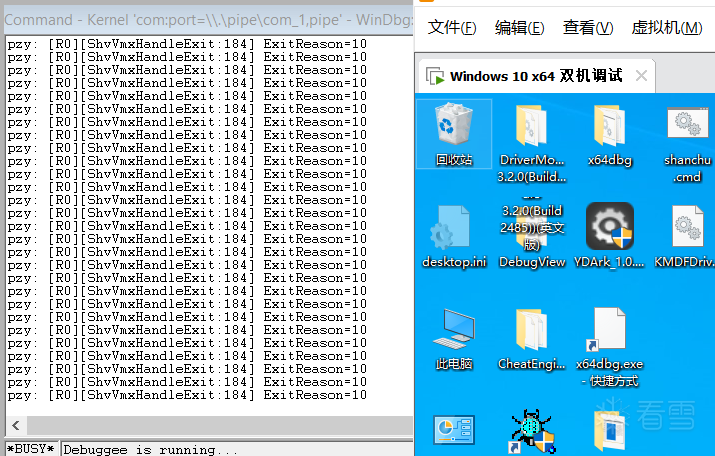Open the CheatEngi... folder icon

pyautogui.click(x=531, y=338)
